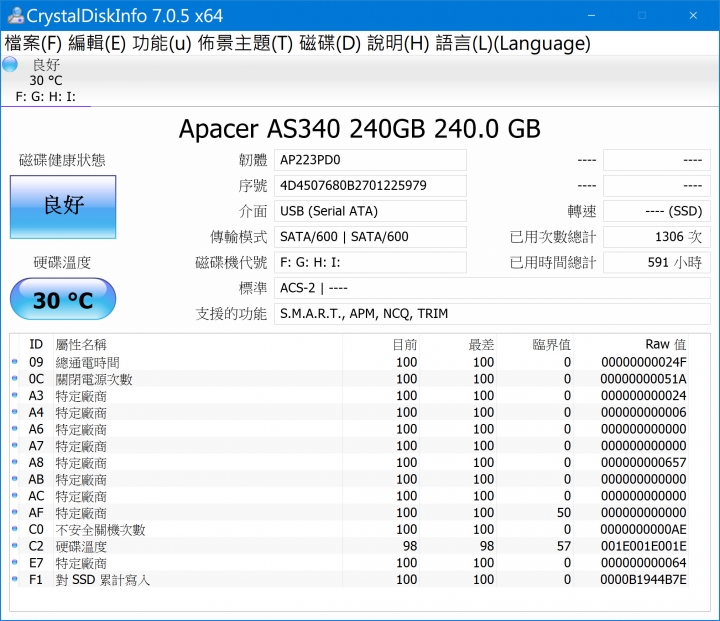Screen dimensions: 720x621
Task: Click the interface field USB (Serial ATA)
Action: pos(370,211)
